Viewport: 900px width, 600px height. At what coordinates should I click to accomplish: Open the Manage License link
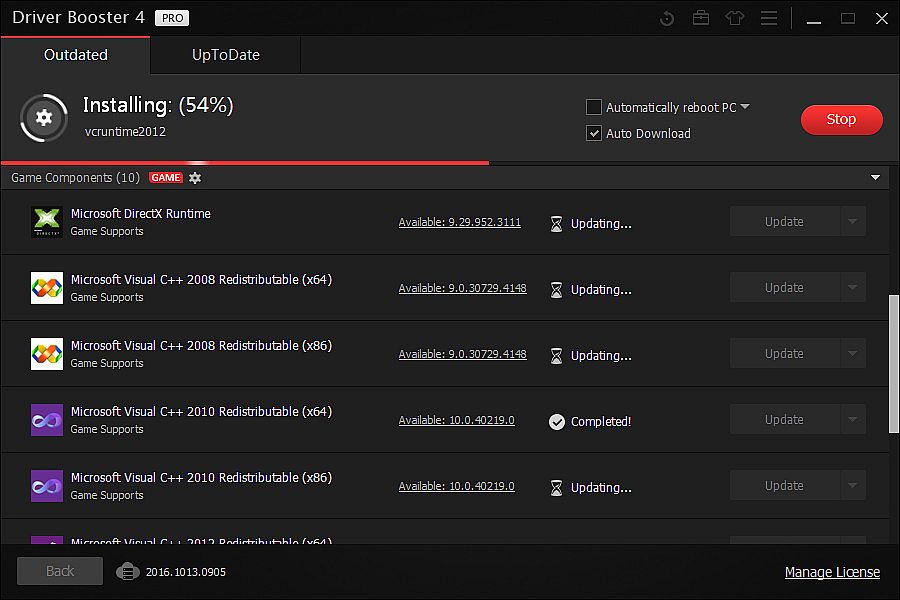pyautogui.click(x=832, y=572)
